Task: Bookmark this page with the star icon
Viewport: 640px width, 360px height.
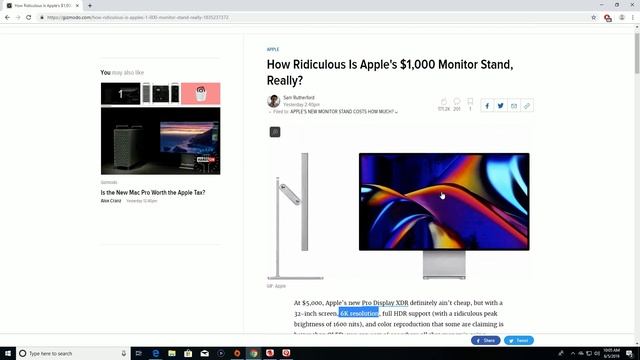Action: tap(594, 18)
